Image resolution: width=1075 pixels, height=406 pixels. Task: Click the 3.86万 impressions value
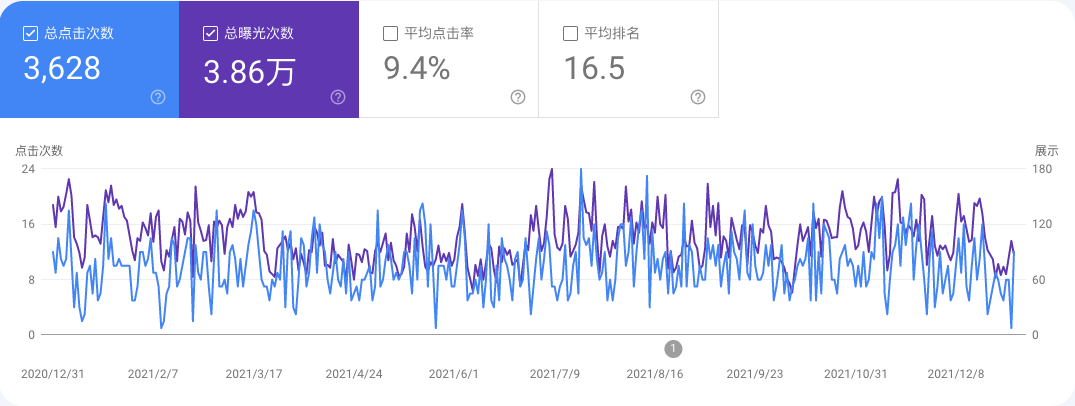pos(249,70)
